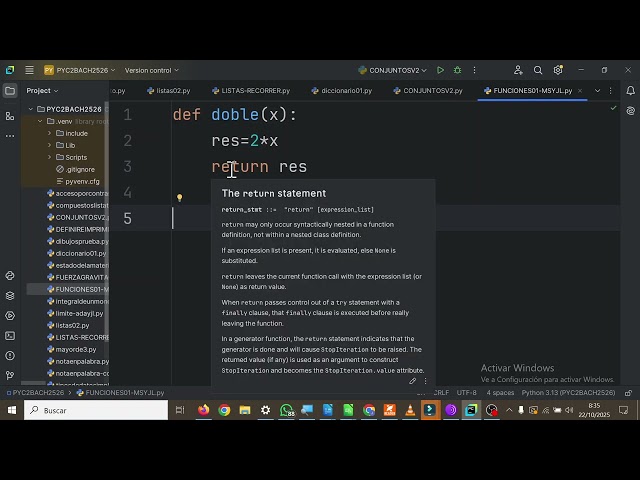Open editor tab options menu
Image resolution: width=640 pixels, height=480 pixels.
coord(611,91)
